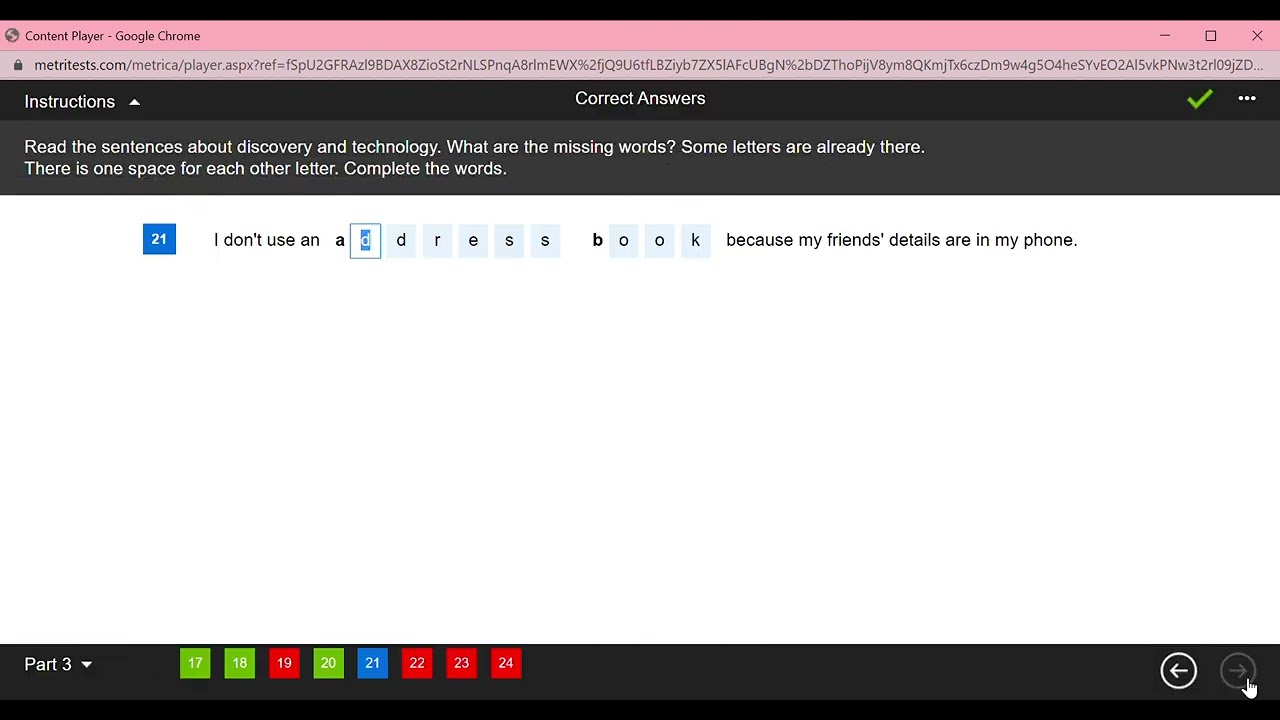The height and width of the screenshot is (720, 1280).
Task: Open the Part 3 dropdown
Action: pos(58,664)
